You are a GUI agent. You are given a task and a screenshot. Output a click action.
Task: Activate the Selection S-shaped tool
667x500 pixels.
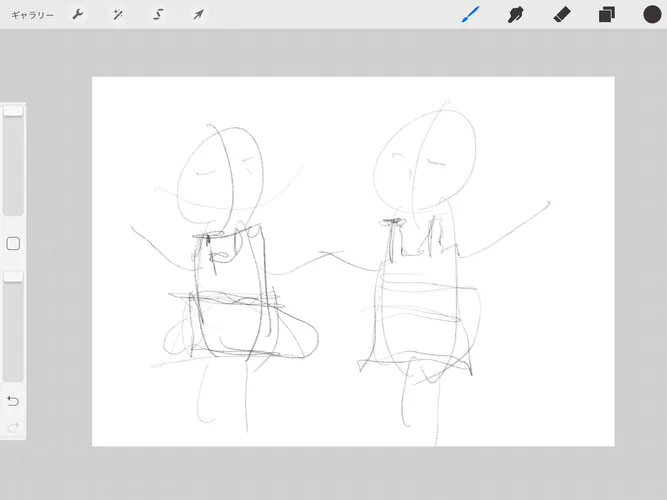pyautogui.click(x=158, y=15)
